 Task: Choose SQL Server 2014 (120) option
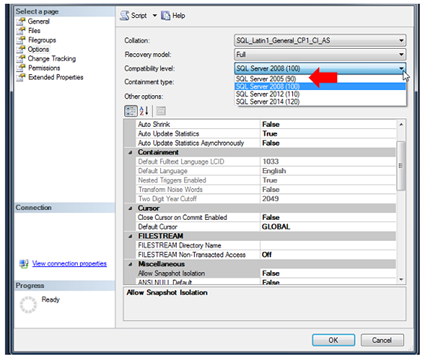tap(320, 102)
